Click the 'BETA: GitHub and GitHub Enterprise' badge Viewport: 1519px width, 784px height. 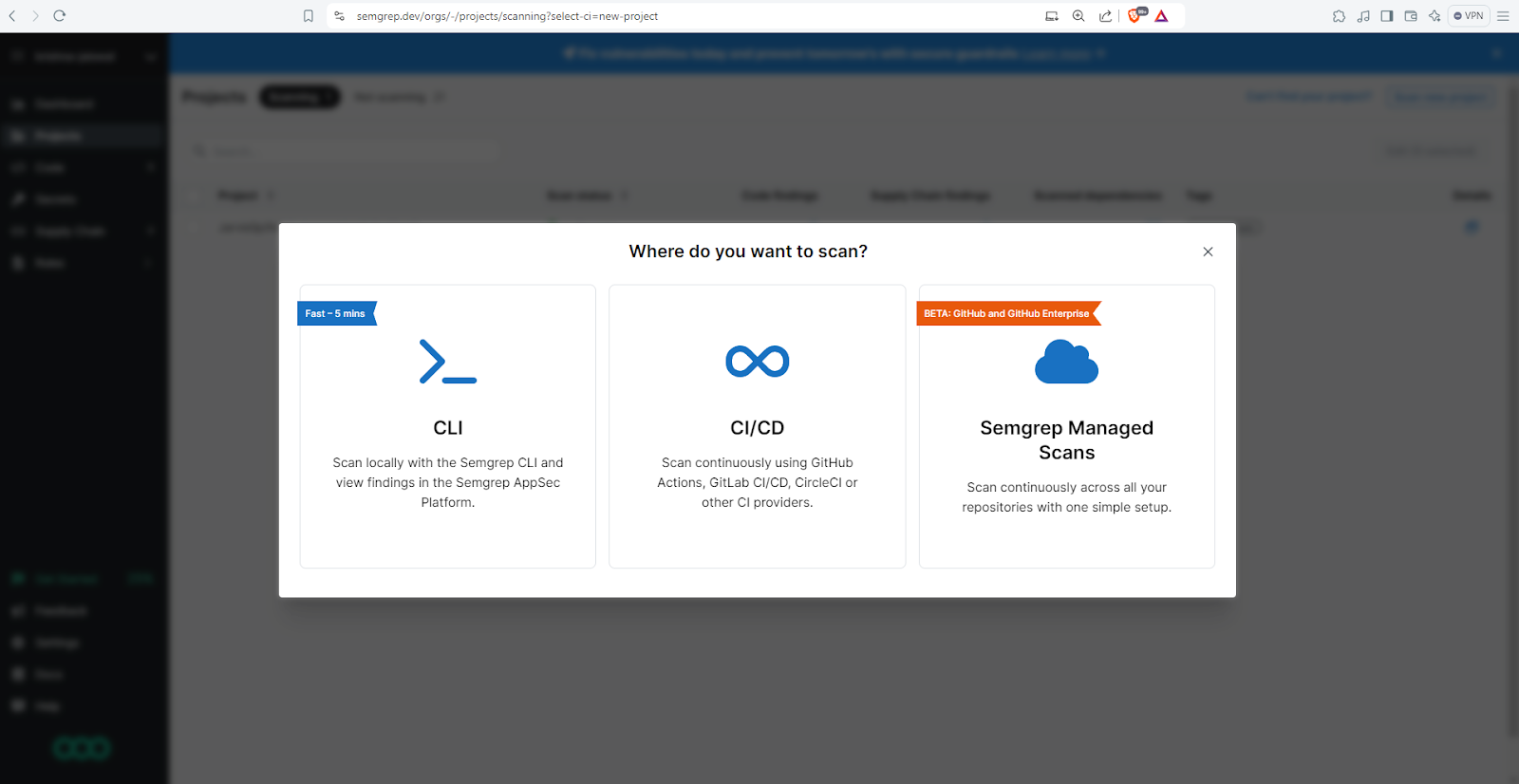[x=1007, y=313]
